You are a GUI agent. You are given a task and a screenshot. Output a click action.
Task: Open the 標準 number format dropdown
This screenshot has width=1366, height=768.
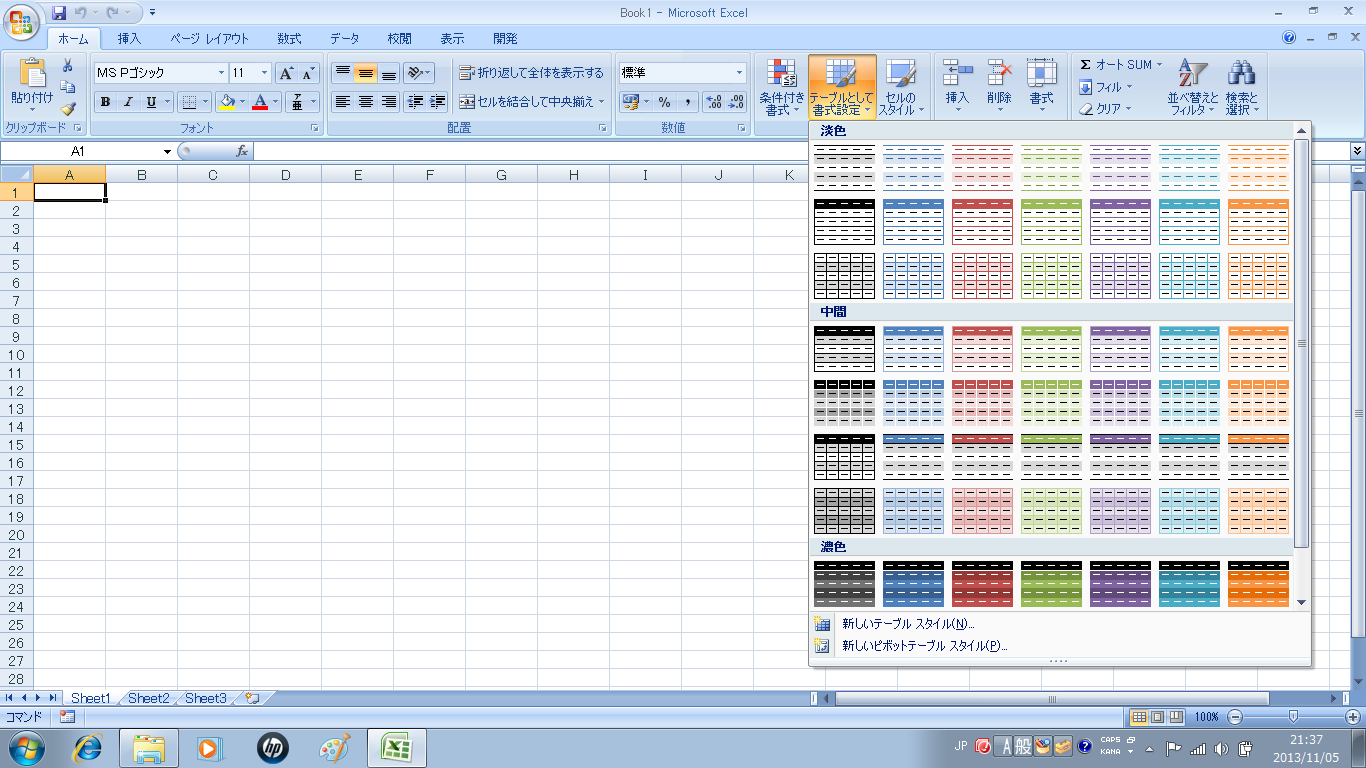(x=739, y=73)
